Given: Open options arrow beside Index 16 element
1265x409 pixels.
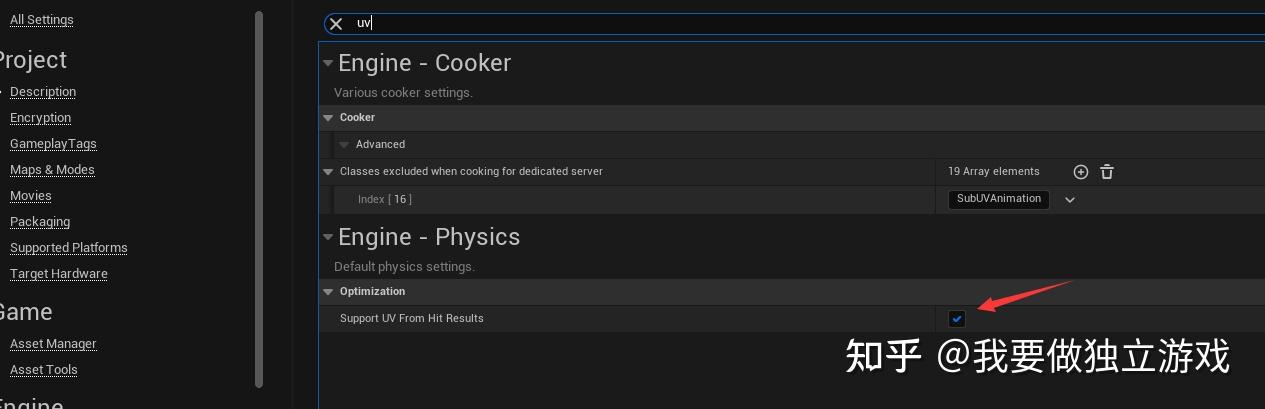Looking at the screenshot, I should pos(1070,200).
